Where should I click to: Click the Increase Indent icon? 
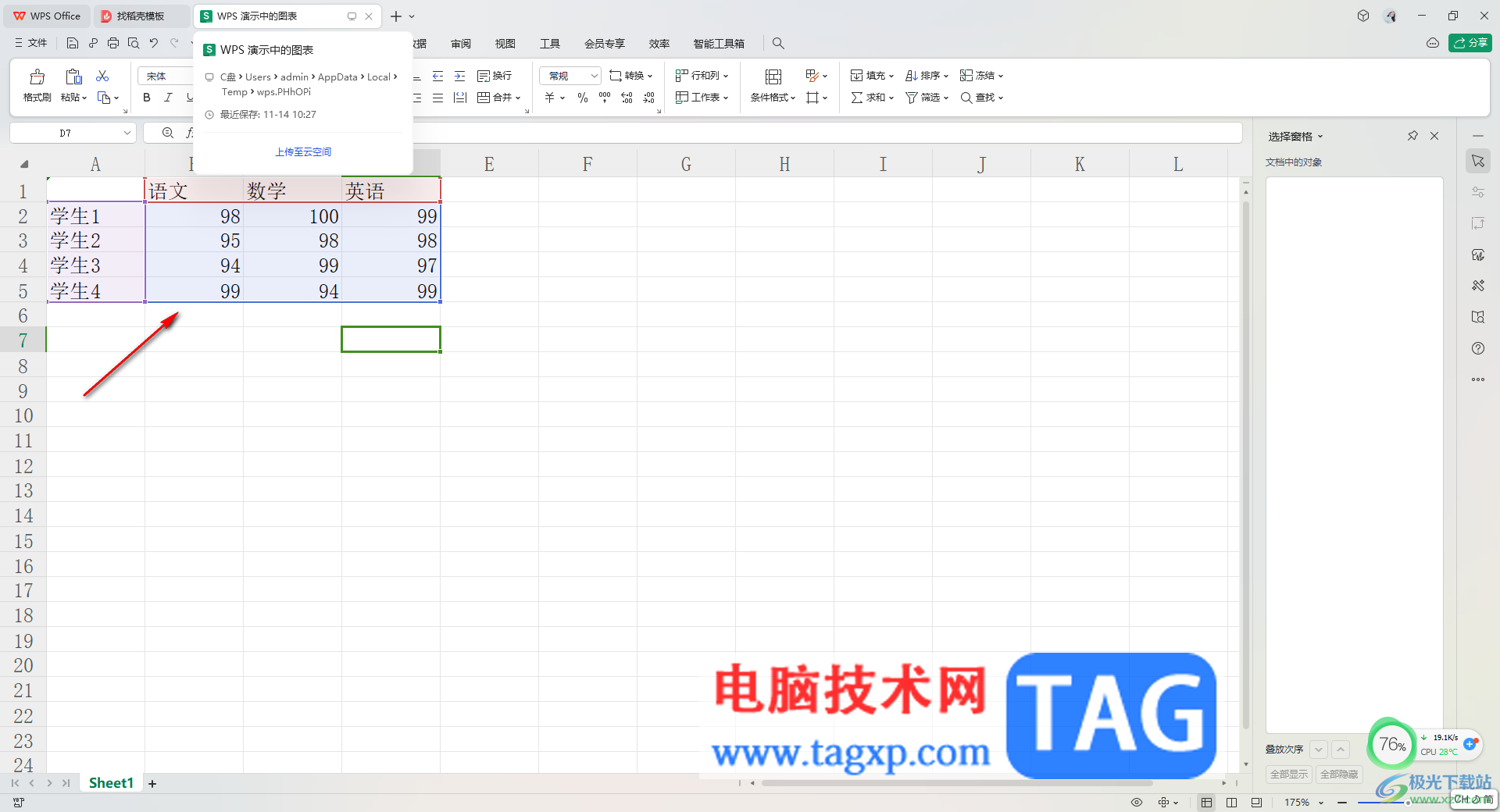460,76
